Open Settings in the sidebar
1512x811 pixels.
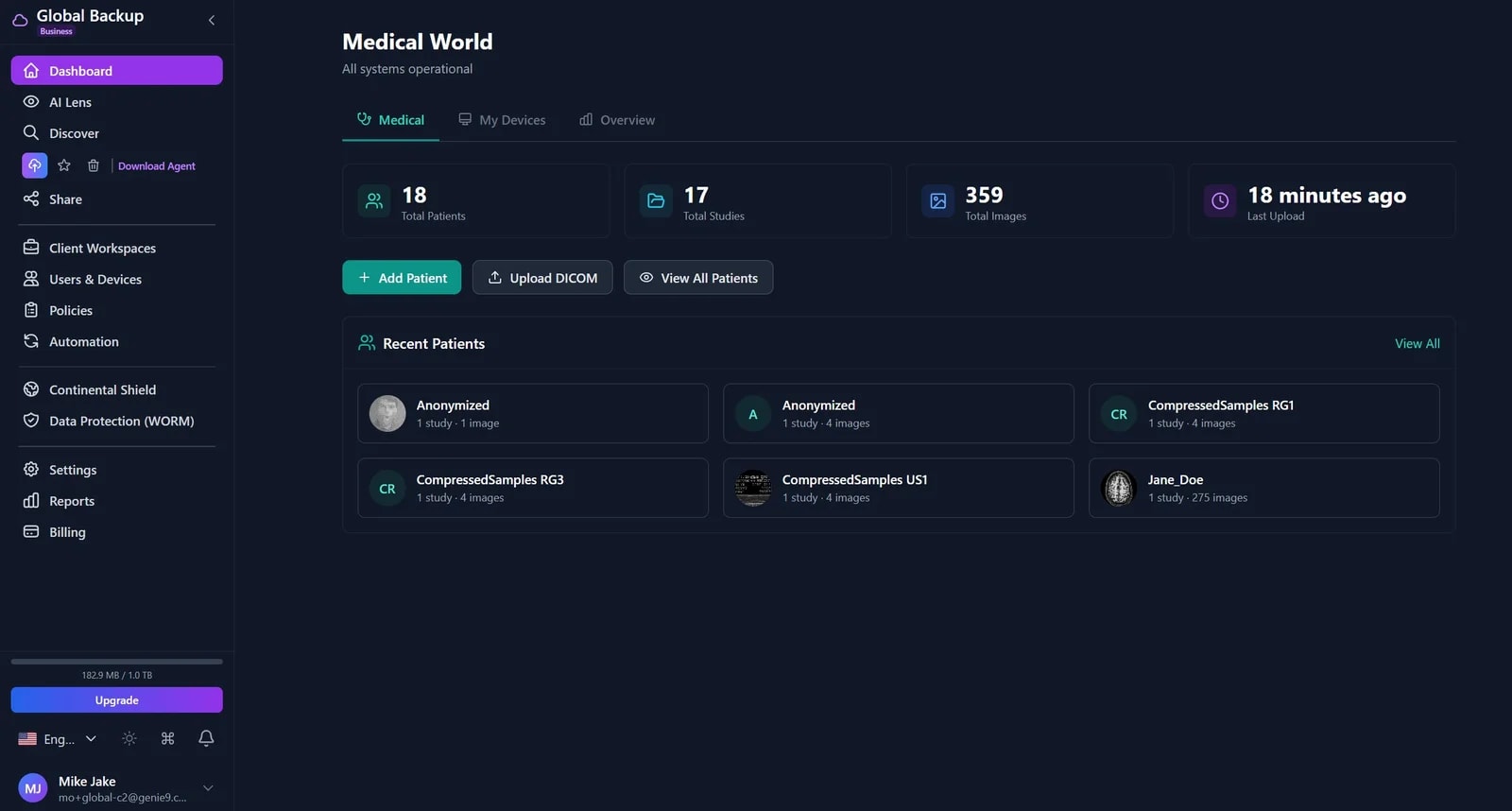pyautogui.click(x=117, y=470)
